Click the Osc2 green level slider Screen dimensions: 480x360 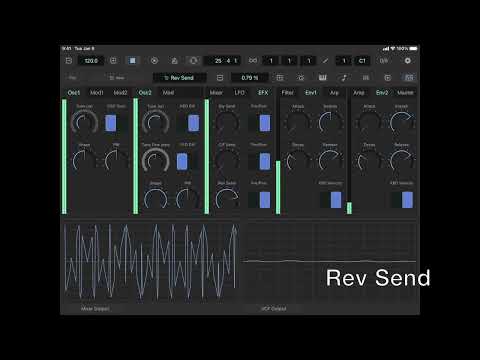pos(136,156)
